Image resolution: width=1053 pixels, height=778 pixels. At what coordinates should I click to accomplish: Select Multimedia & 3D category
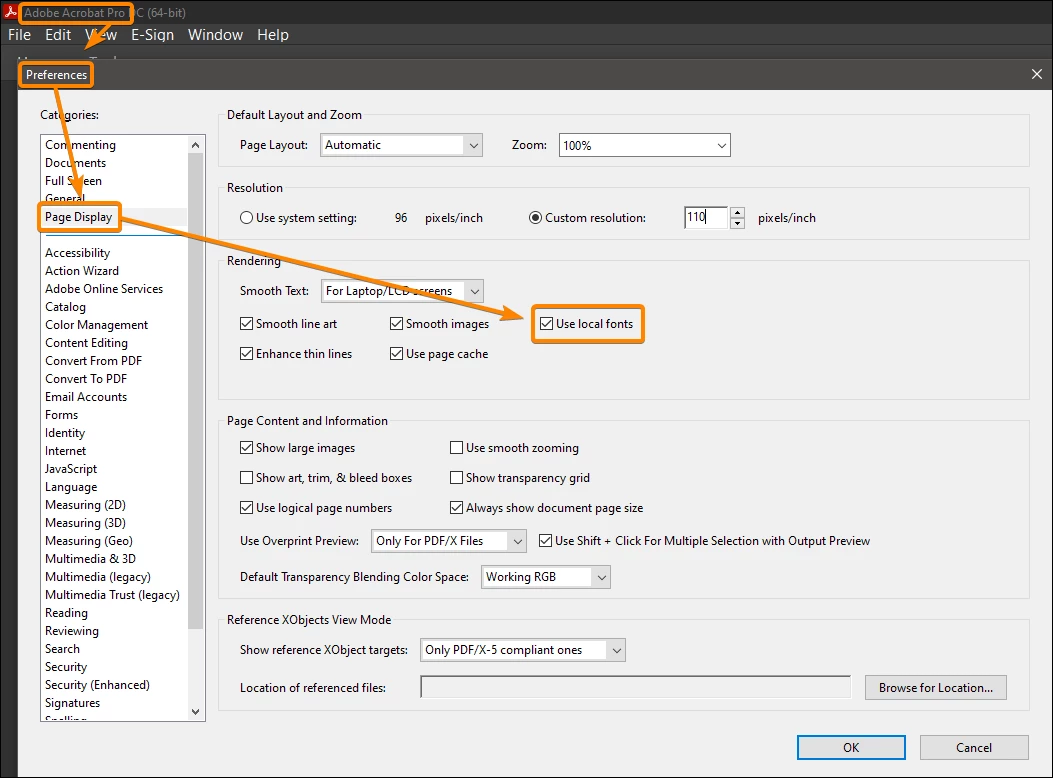90,559
